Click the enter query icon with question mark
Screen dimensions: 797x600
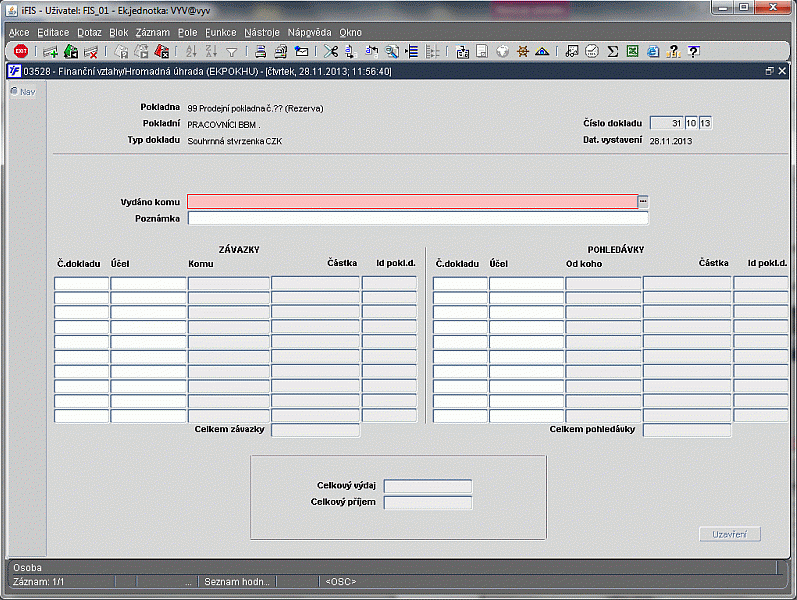click(x=121, y=51)
